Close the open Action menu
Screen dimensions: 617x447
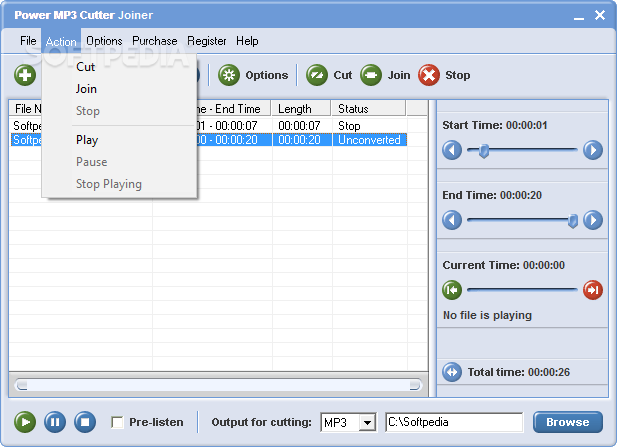pos(61,41)
